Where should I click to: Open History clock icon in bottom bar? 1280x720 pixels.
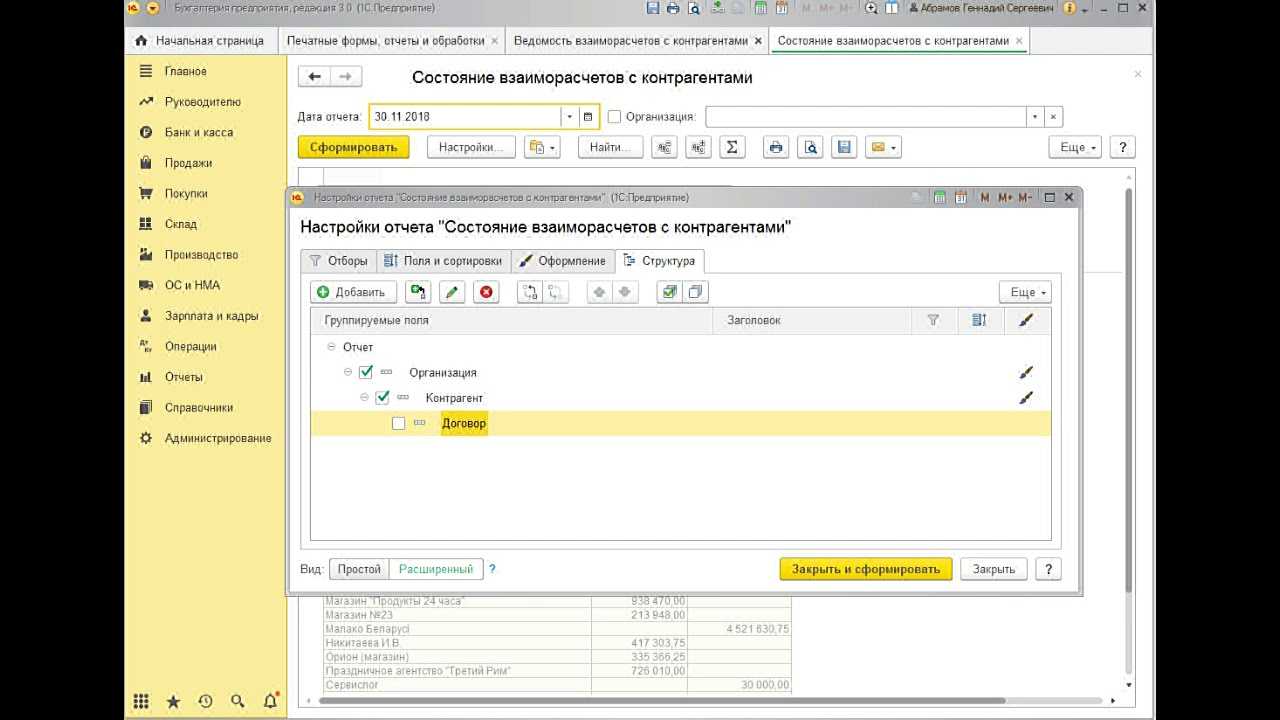tap(205, 701)
